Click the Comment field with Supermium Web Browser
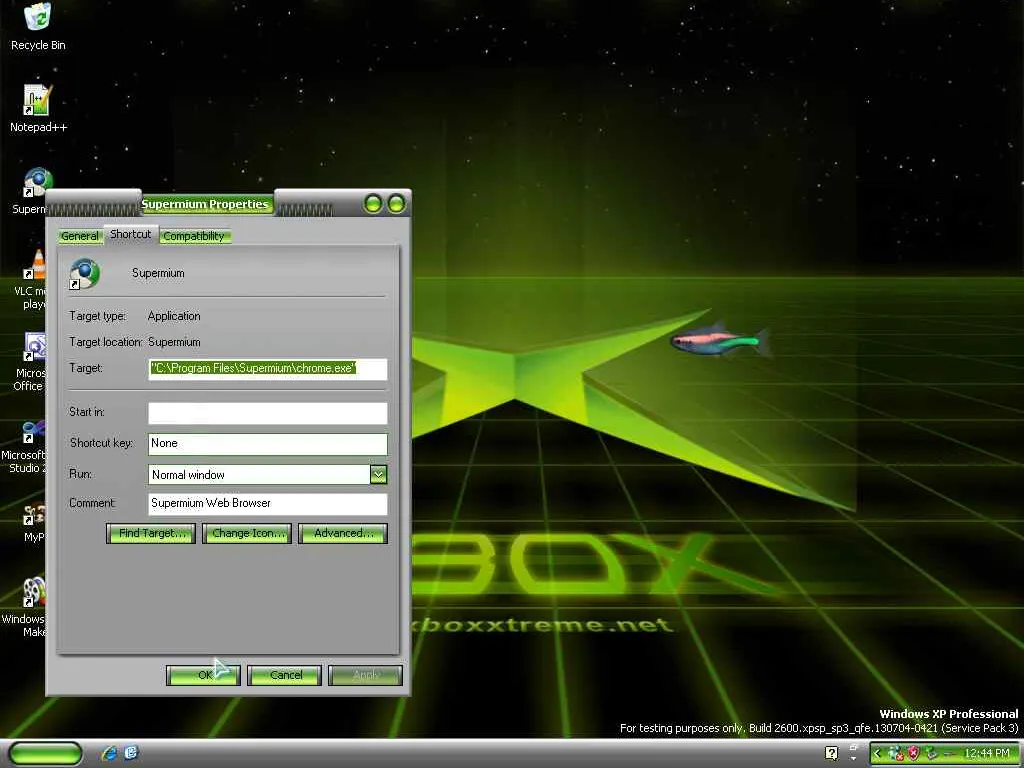Screen dimensions: 1024x768 click(268, 504)
